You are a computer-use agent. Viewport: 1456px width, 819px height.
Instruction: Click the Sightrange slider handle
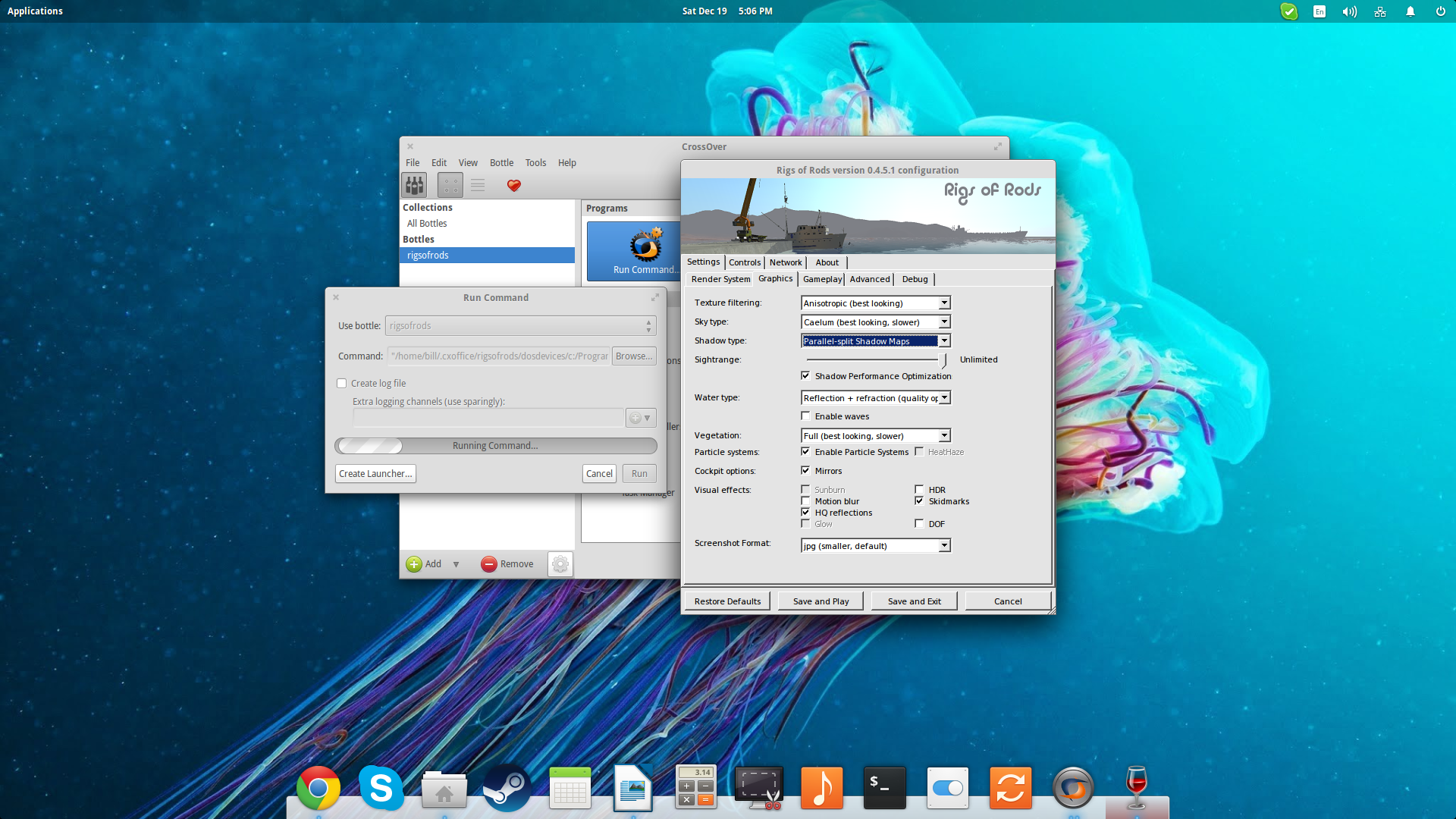[943, 360]
